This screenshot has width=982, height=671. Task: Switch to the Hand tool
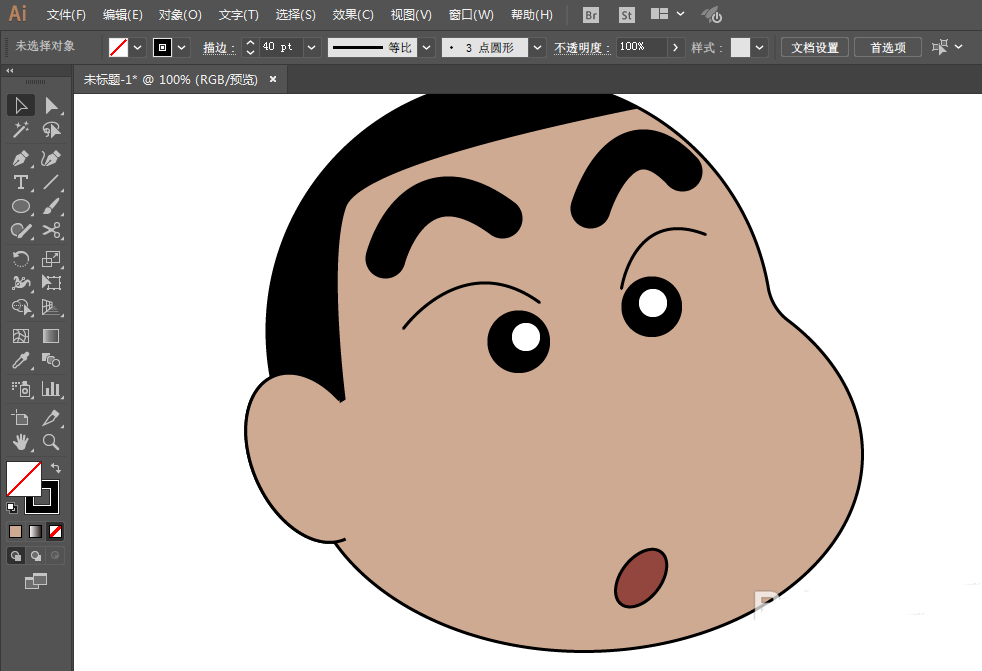tap(20, 442)
